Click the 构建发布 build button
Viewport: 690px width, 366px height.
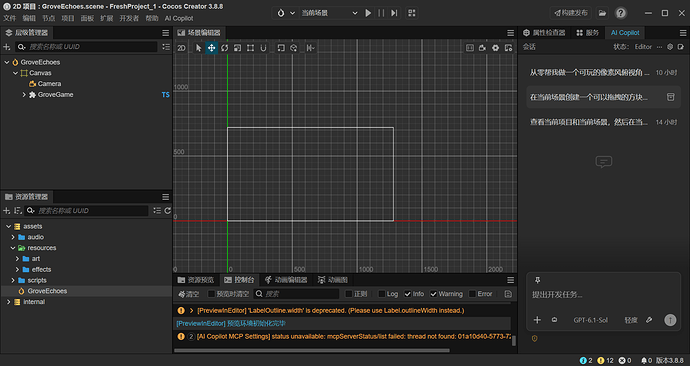(571, 13)
